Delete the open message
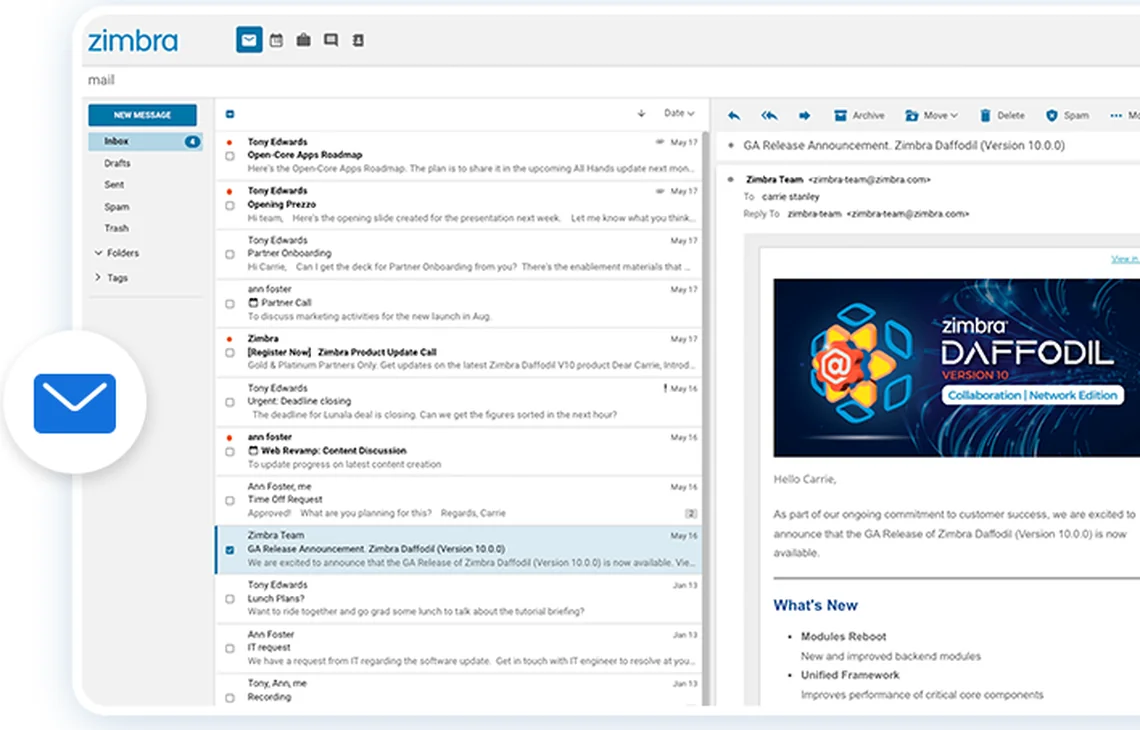Screen dimensions: 1140x730 (1002, 116)
